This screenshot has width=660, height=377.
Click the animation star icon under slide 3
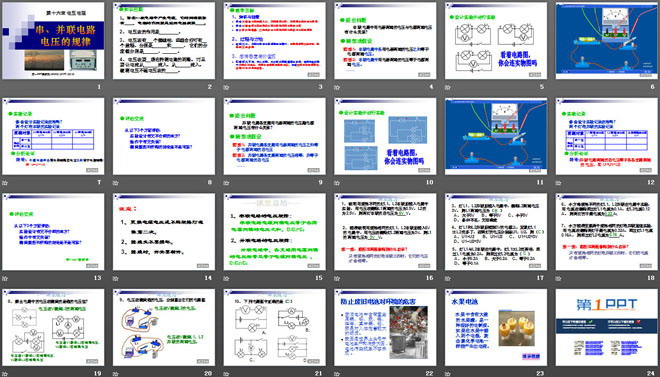tap(226, 88)
